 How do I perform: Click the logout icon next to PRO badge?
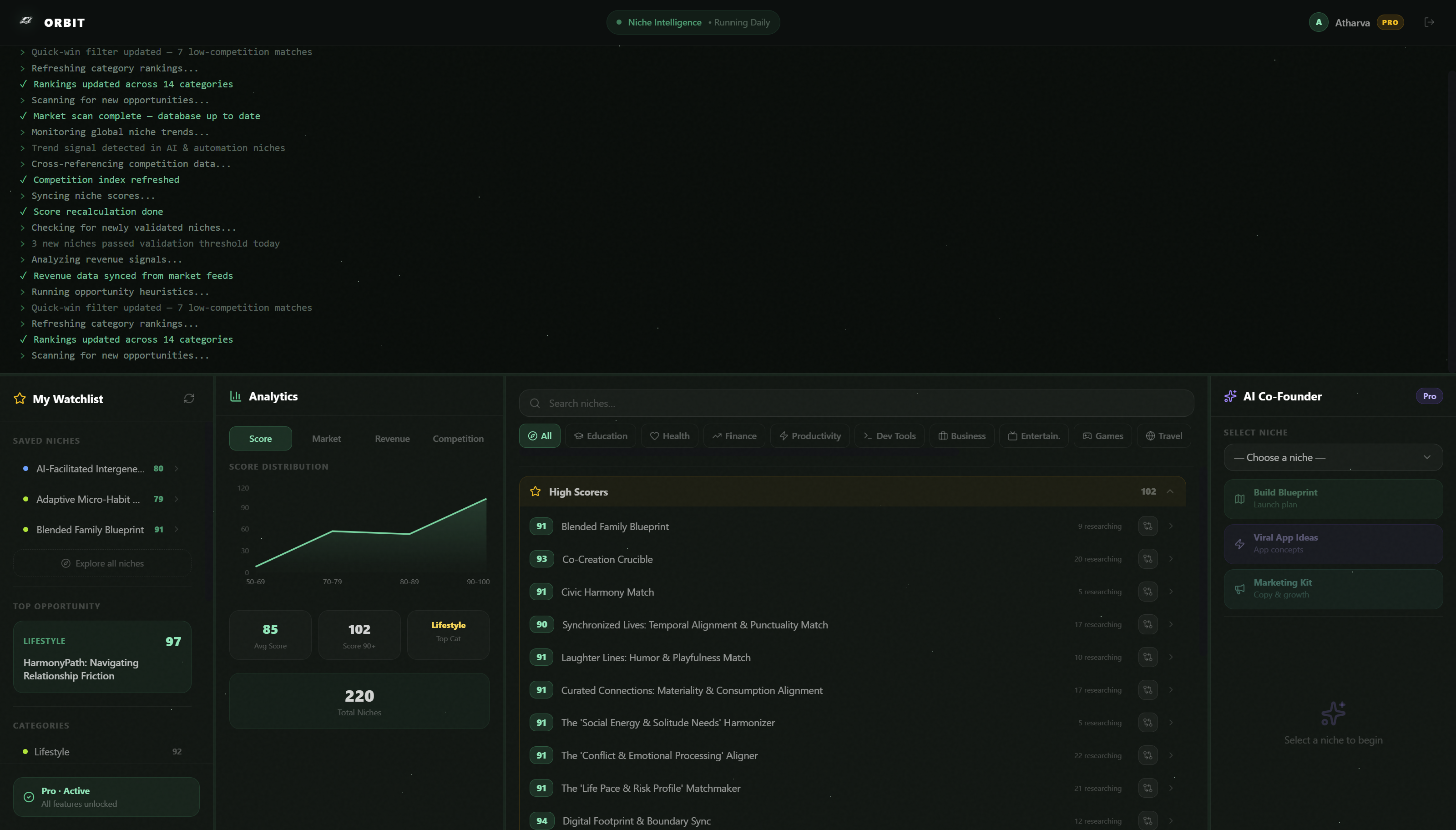[1429, 22]
